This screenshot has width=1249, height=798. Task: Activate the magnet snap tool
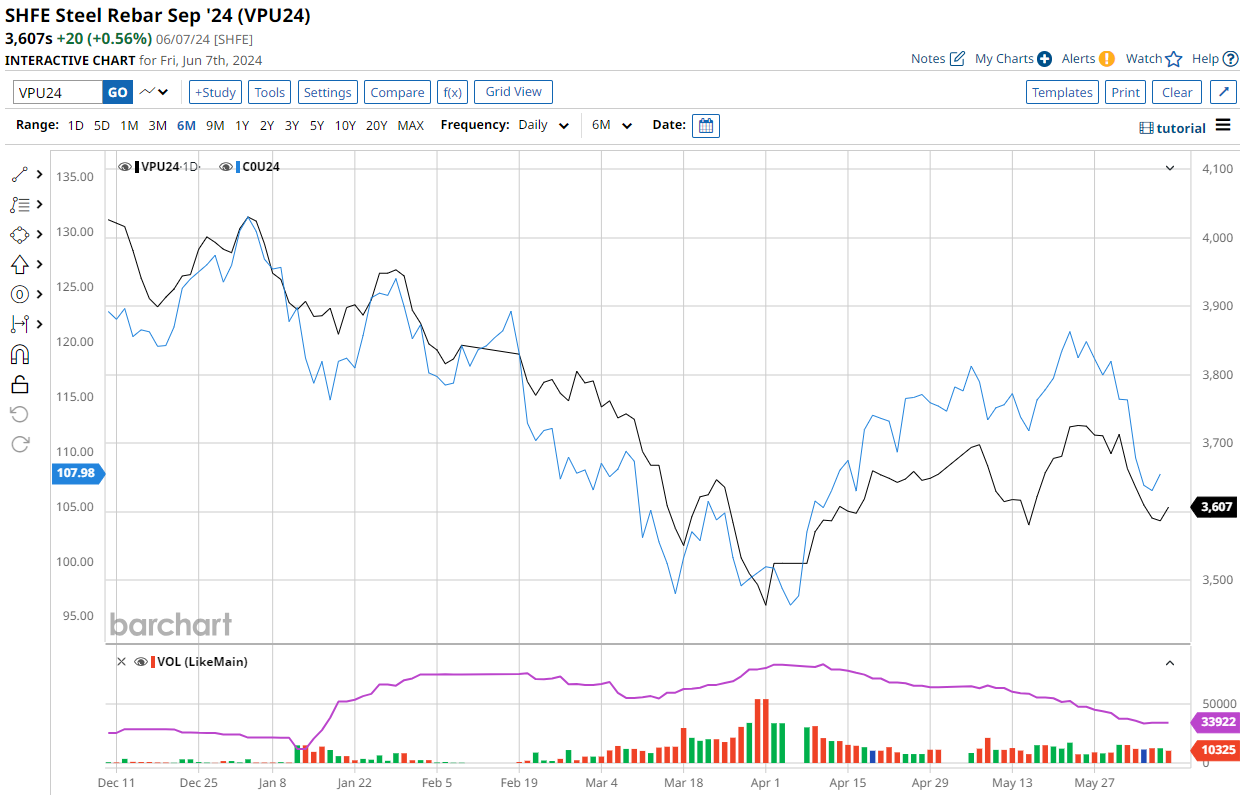(20, 354)
